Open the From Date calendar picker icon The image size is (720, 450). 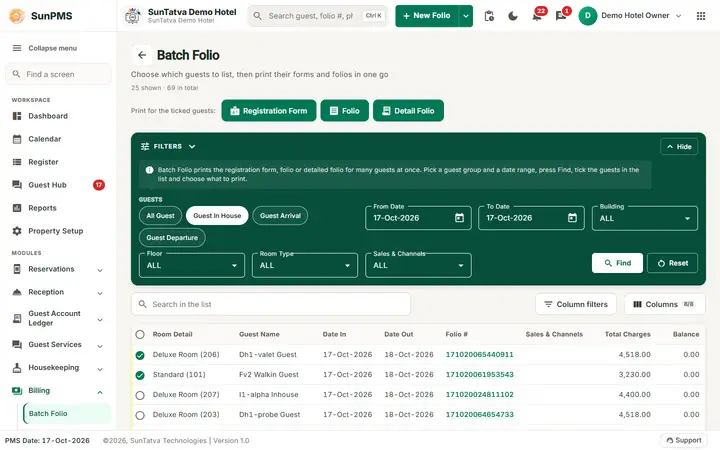(x=459, y=218)
